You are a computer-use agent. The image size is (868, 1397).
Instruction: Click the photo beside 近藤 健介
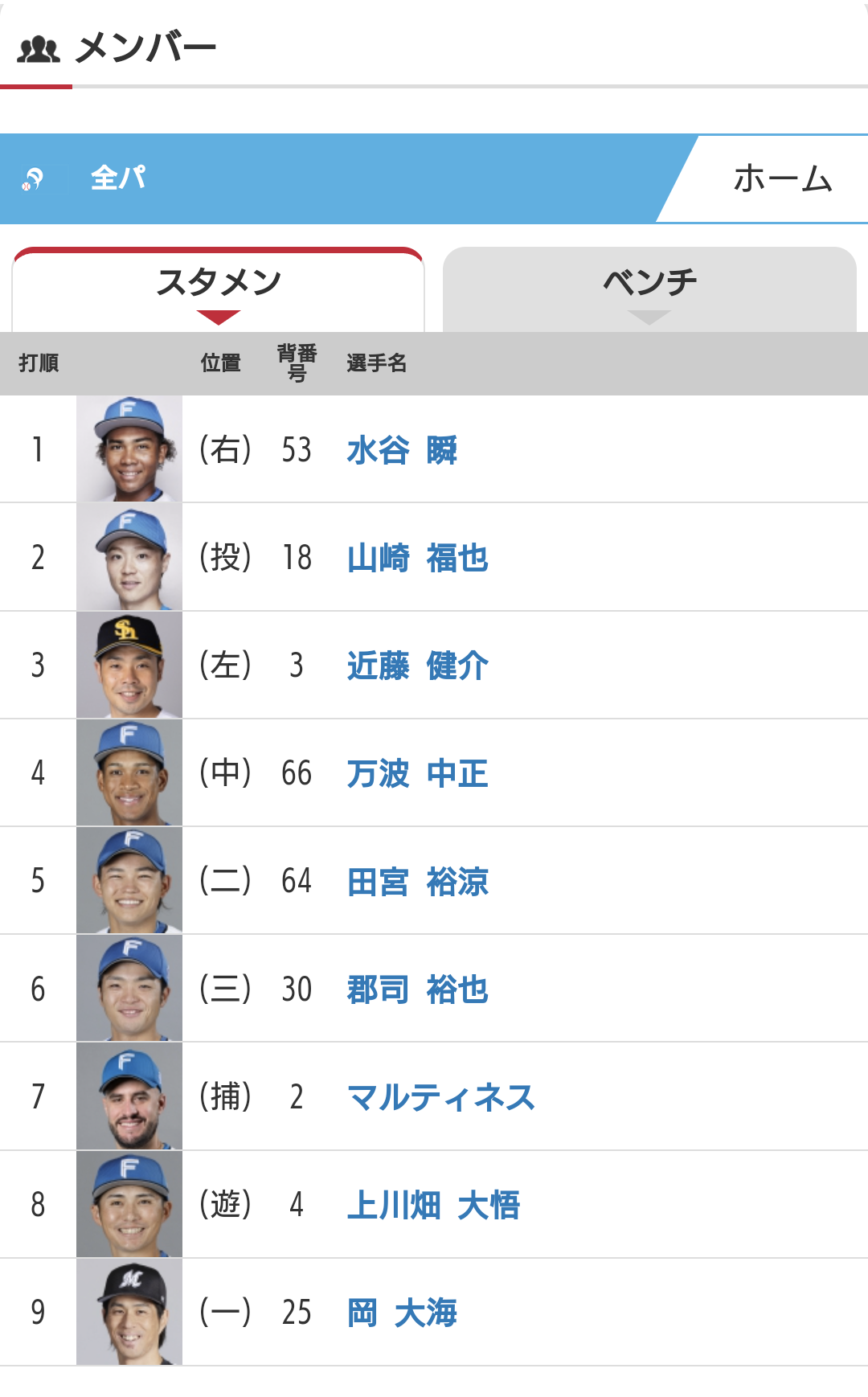(129, 665)
